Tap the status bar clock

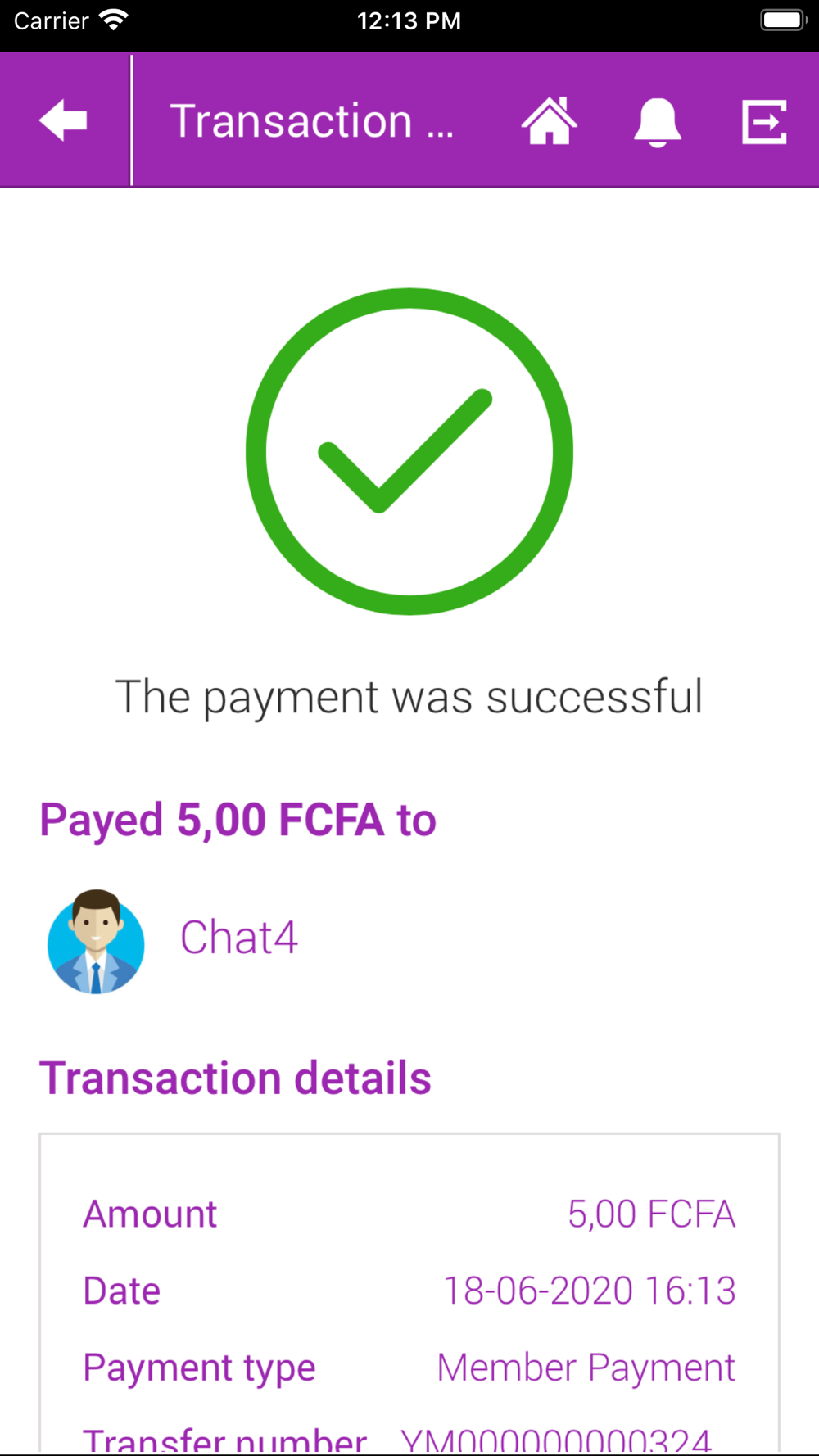pyautogui.click(x=409, y=20)
